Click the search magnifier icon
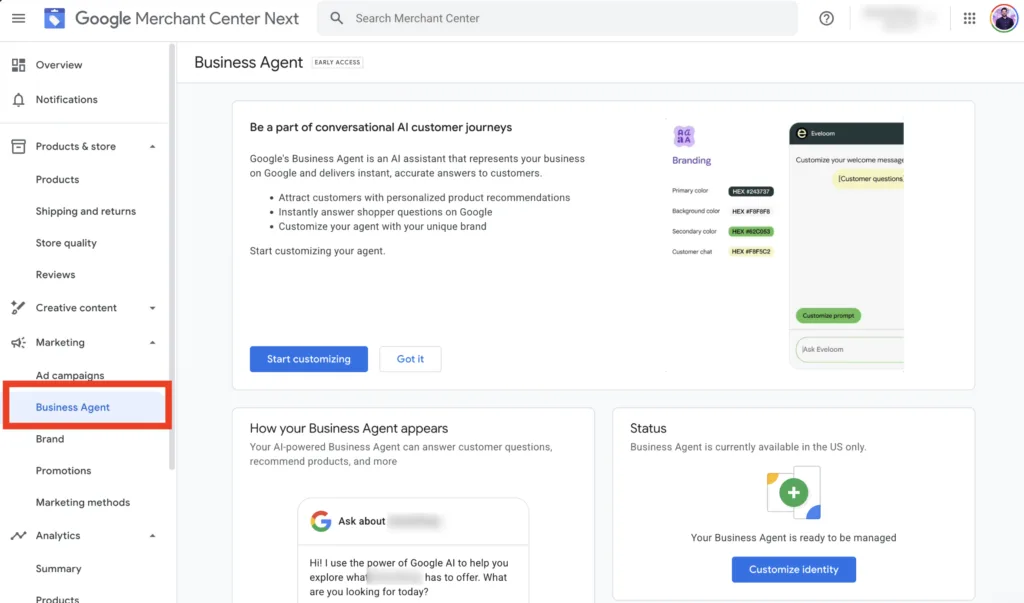1024x603 pixels. [336, 18]
